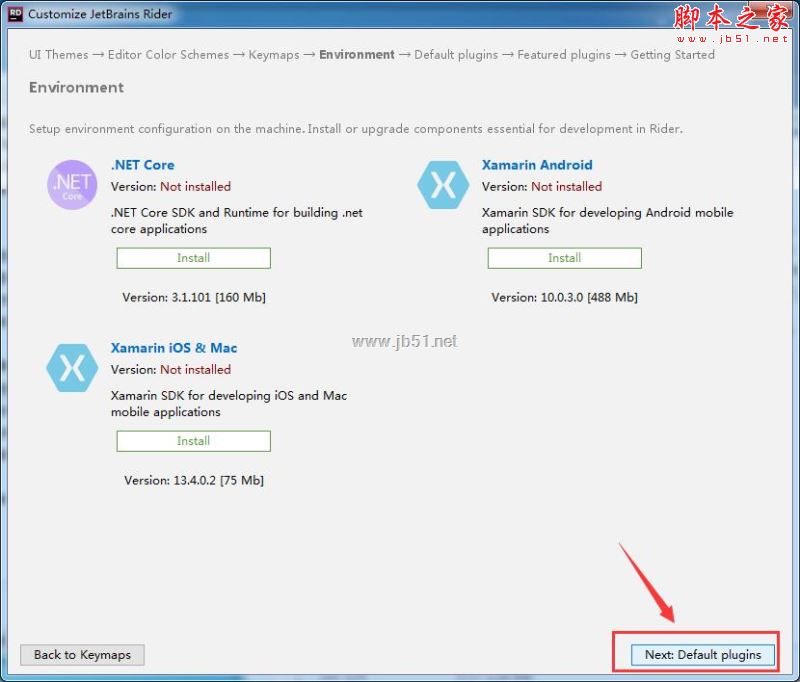
Task: Select Keymaps breadcrumb step
Action: click(274, 55)
